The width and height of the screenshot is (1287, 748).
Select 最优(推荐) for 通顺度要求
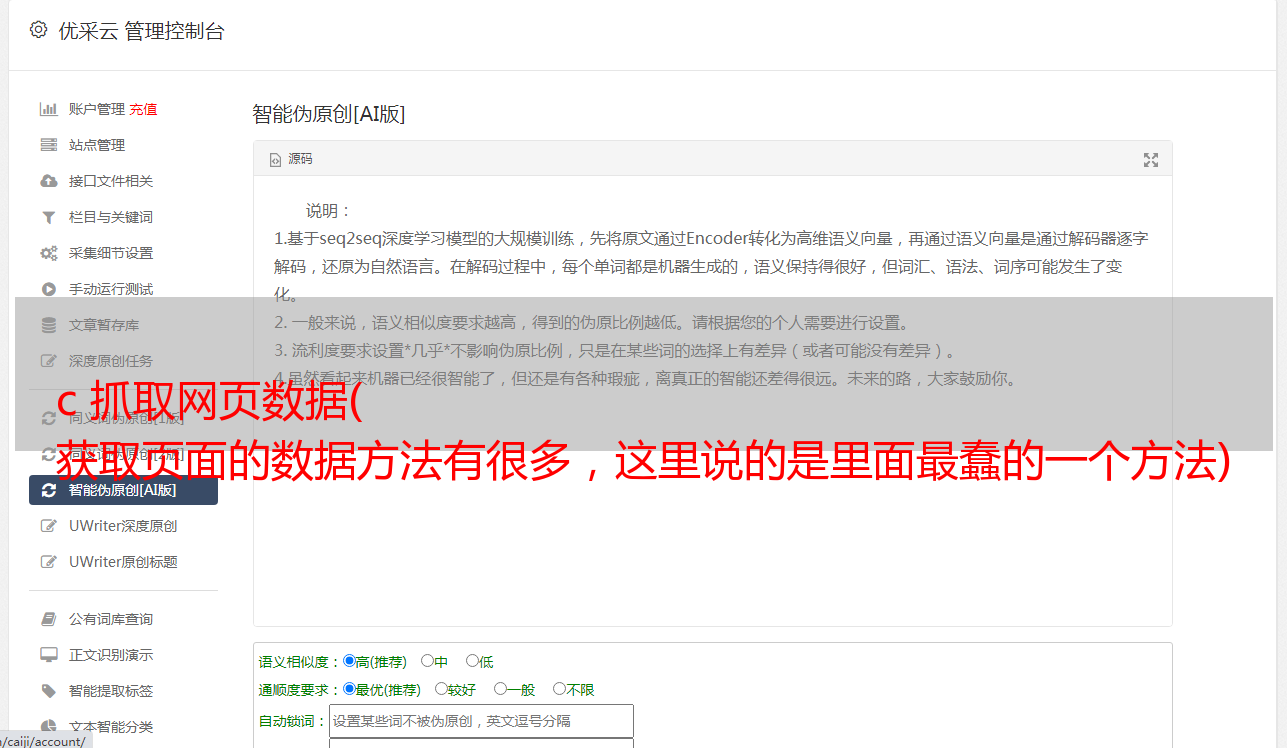(349, 689)
